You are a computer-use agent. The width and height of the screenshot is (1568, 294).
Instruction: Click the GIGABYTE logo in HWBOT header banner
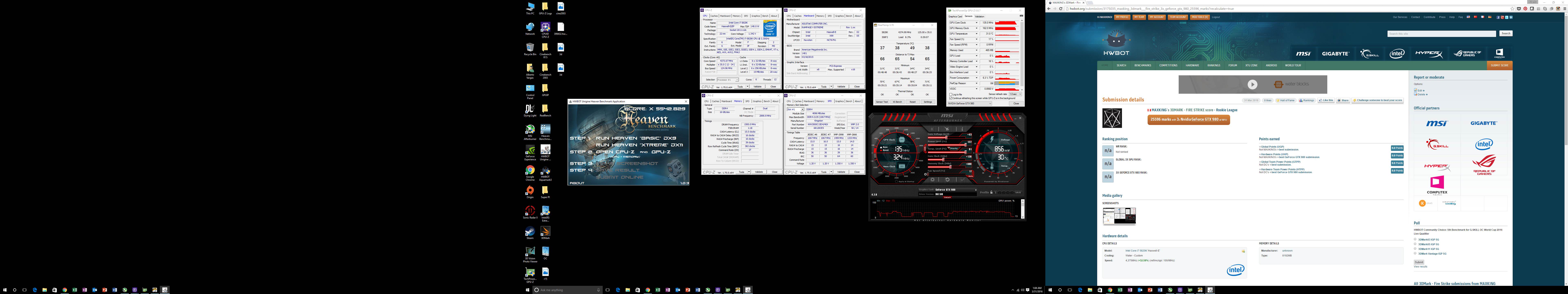(x=1335, y=53)
